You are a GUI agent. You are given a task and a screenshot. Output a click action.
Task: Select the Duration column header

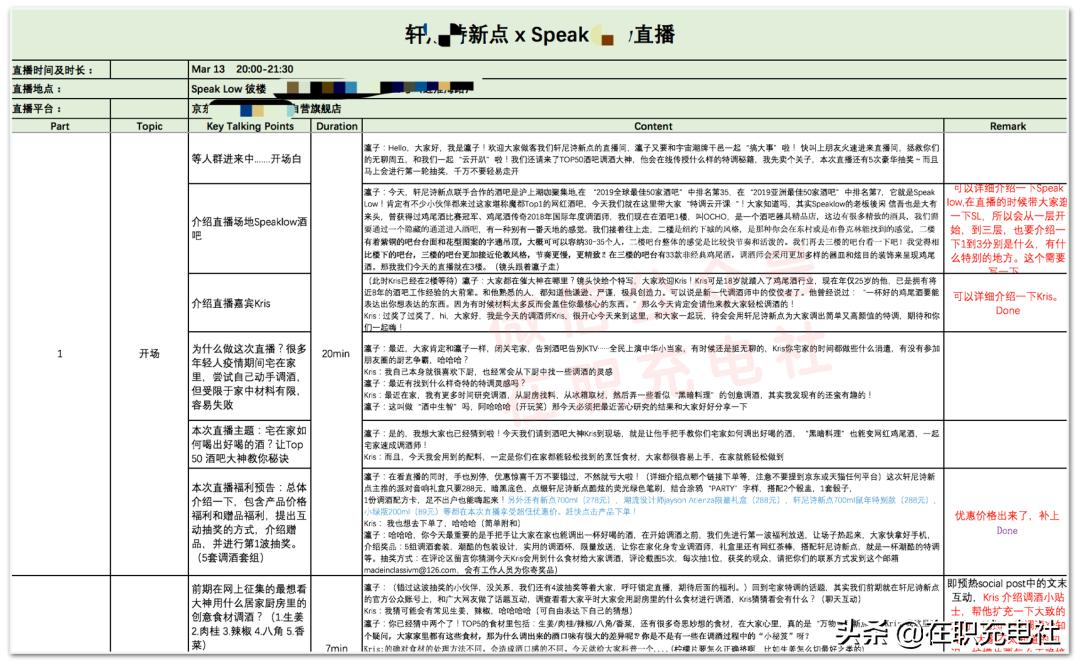tap(336, 125)
